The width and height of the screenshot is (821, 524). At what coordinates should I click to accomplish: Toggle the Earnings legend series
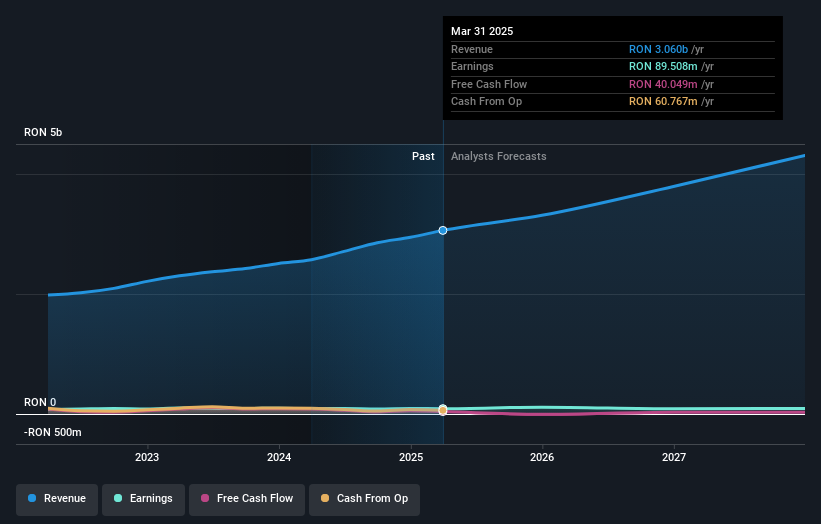pyautogui.click(x=143, y=499)
